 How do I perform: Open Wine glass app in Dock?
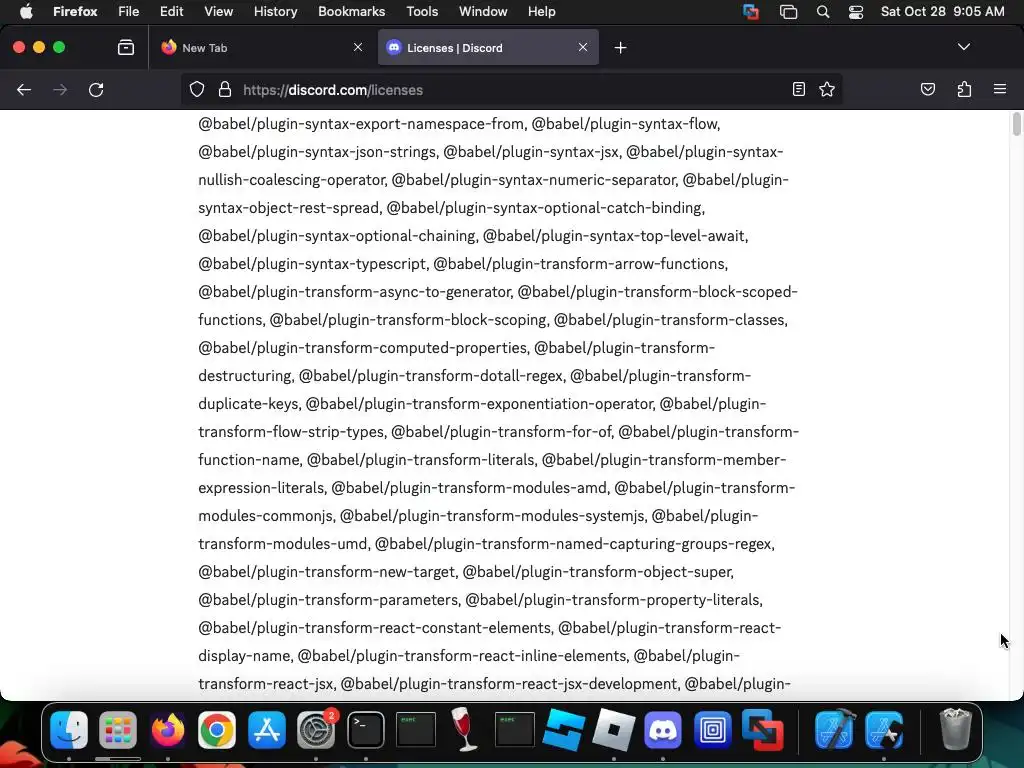464,729
